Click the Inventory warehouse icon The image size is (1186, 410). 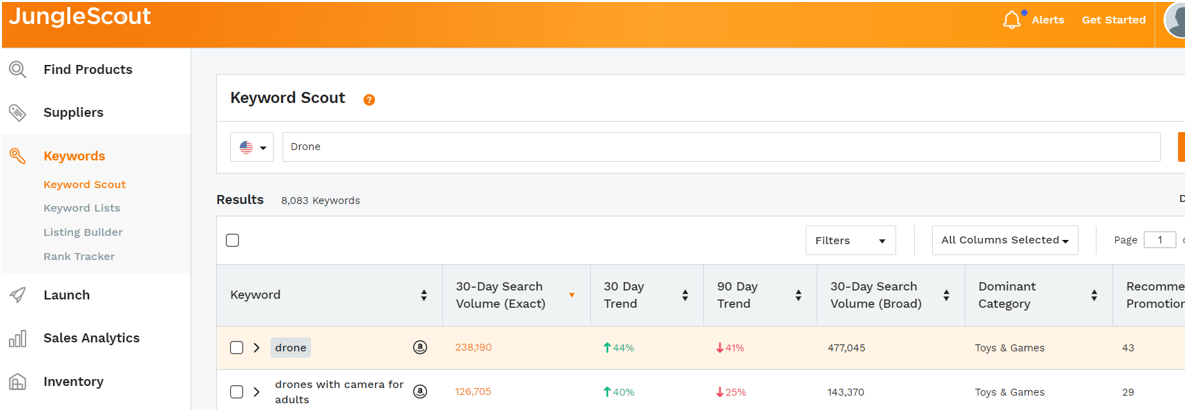pyautogui.click(x=17, y=381)
